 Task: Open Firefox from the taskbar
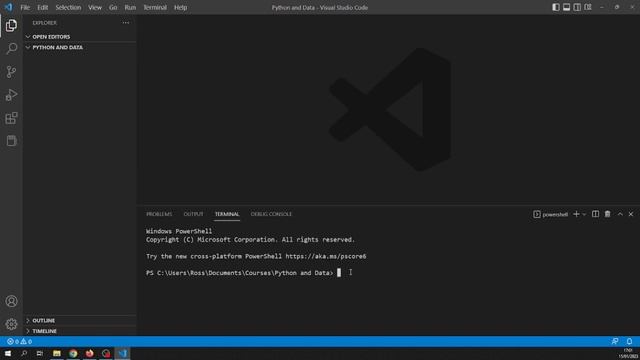coord(89,353)
